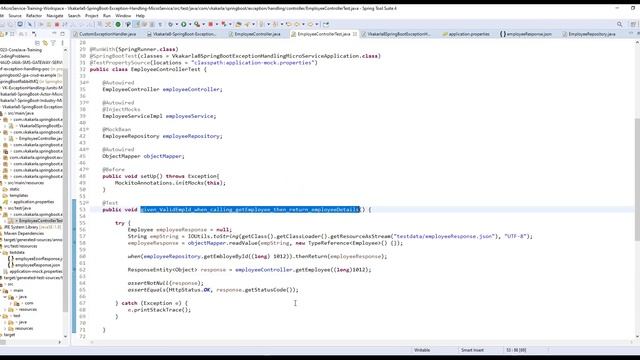Click the editor vertical scrollbar
The image size is (640, 360).
click(x=637, y=180)
